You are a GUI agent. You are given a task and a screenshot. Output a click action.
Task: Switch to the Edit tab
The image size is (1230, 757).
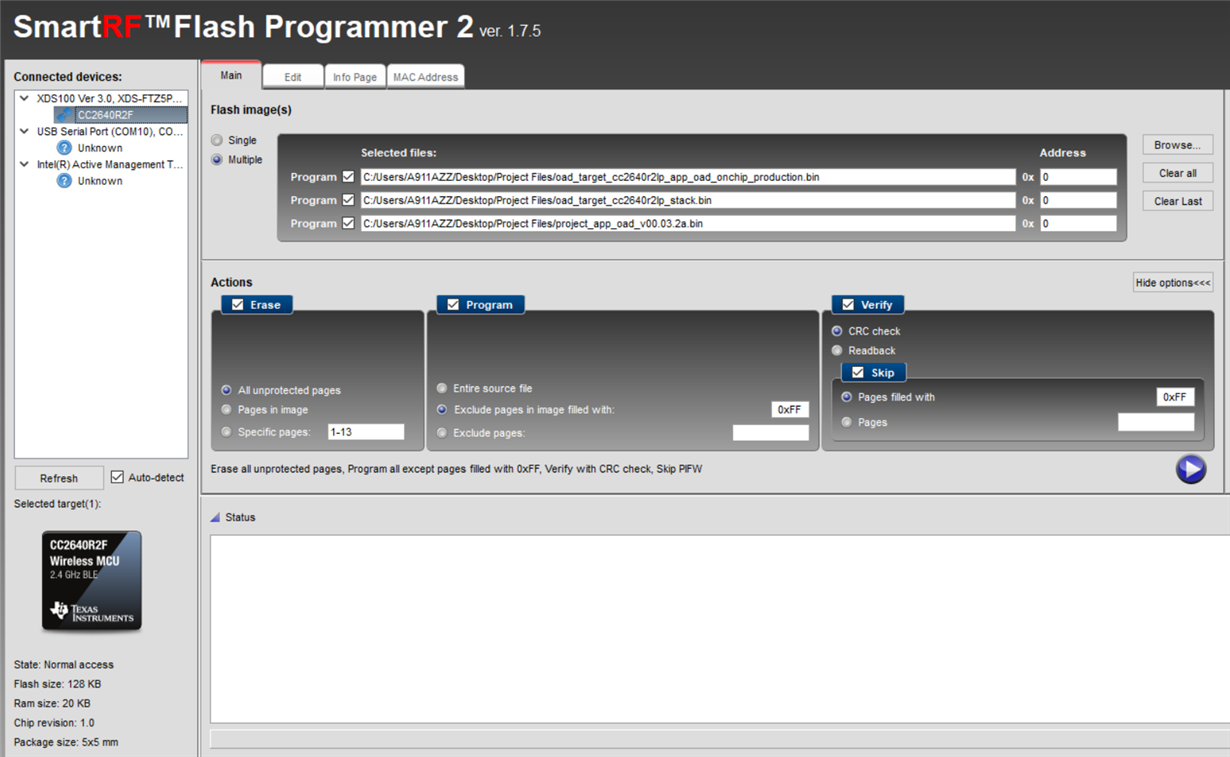pos(293,77)
